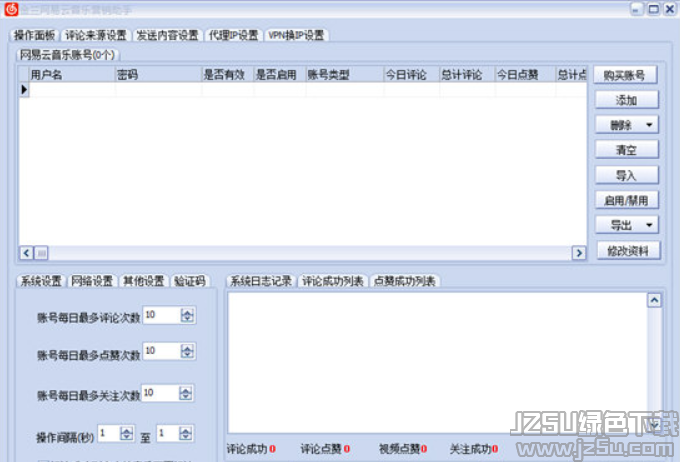Click the 今日点赞 column header
Screen dimensions: 680x462
[525, 75]
